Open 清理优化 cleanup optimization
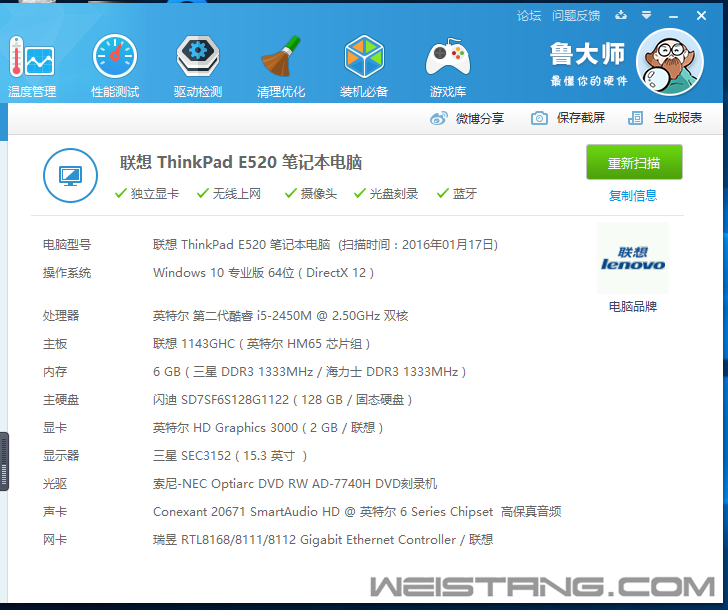Viewport: 728px width, 610px height. (x=281, y=67)
